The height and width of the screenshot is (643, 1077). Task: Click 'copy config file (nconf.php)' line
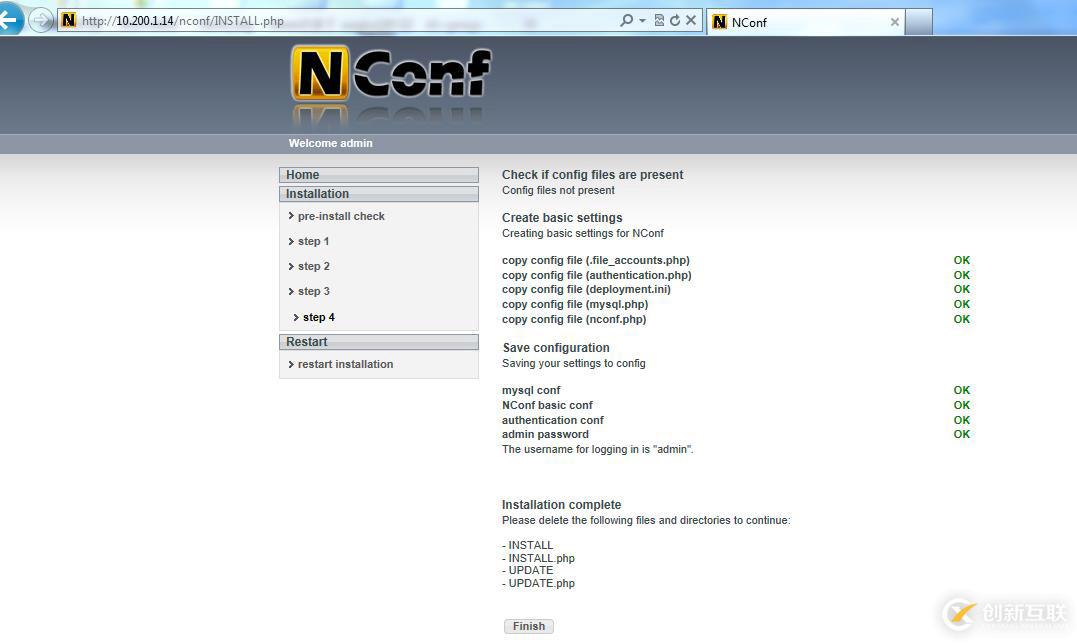[x=574, y=319]
